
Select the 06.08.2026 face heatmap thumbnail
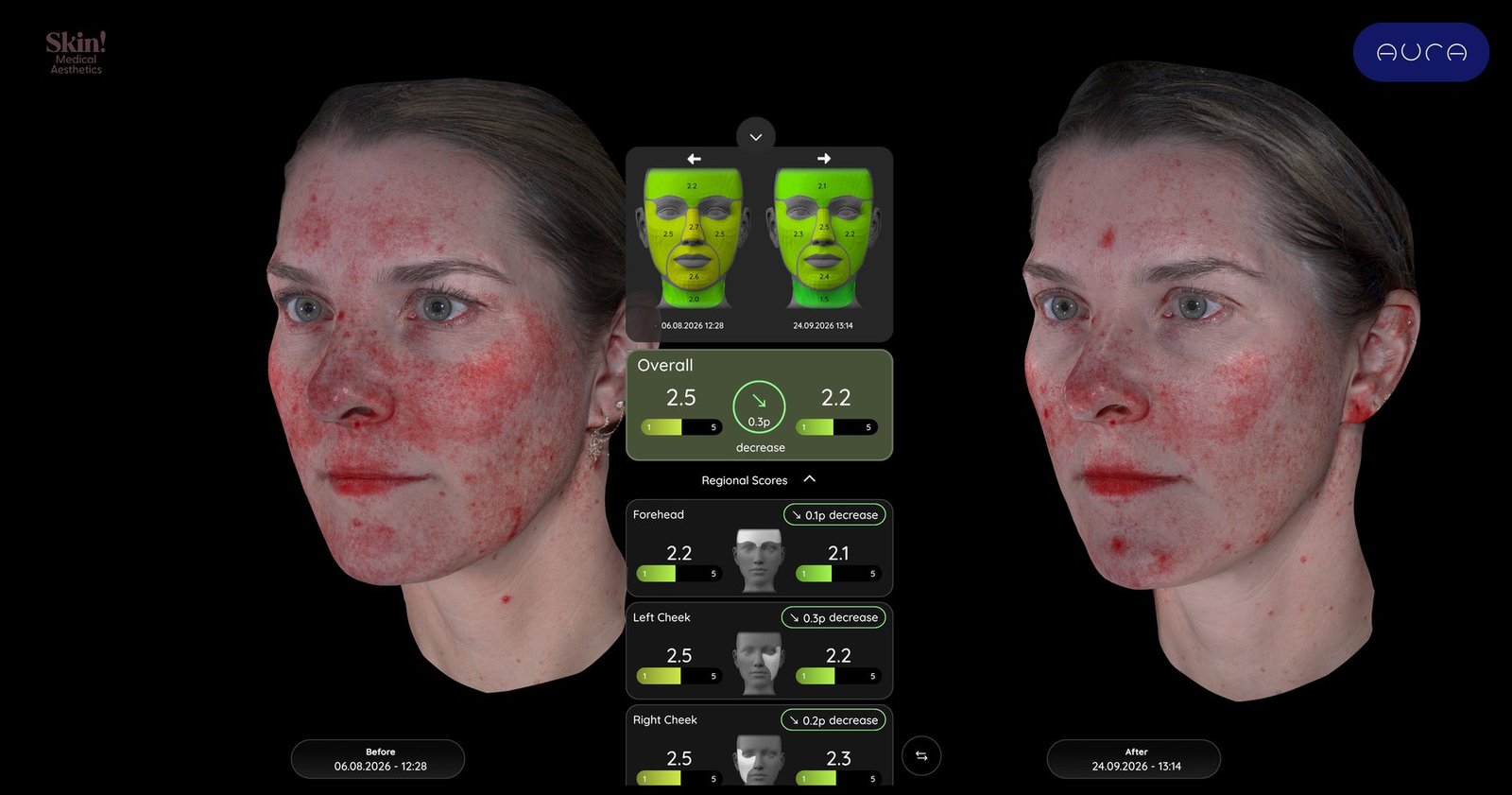point(693,239)
